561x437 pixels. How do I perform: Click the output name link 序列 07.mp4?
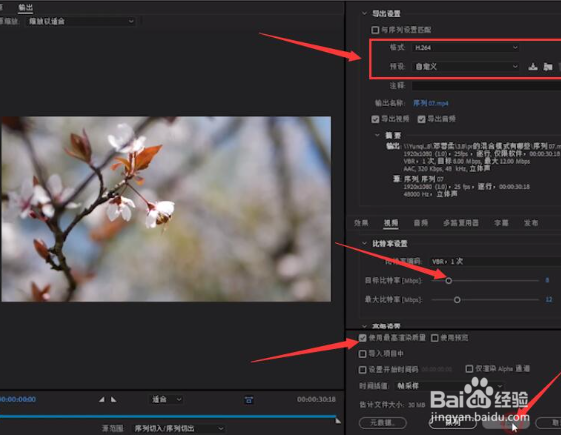pos(430,103)
